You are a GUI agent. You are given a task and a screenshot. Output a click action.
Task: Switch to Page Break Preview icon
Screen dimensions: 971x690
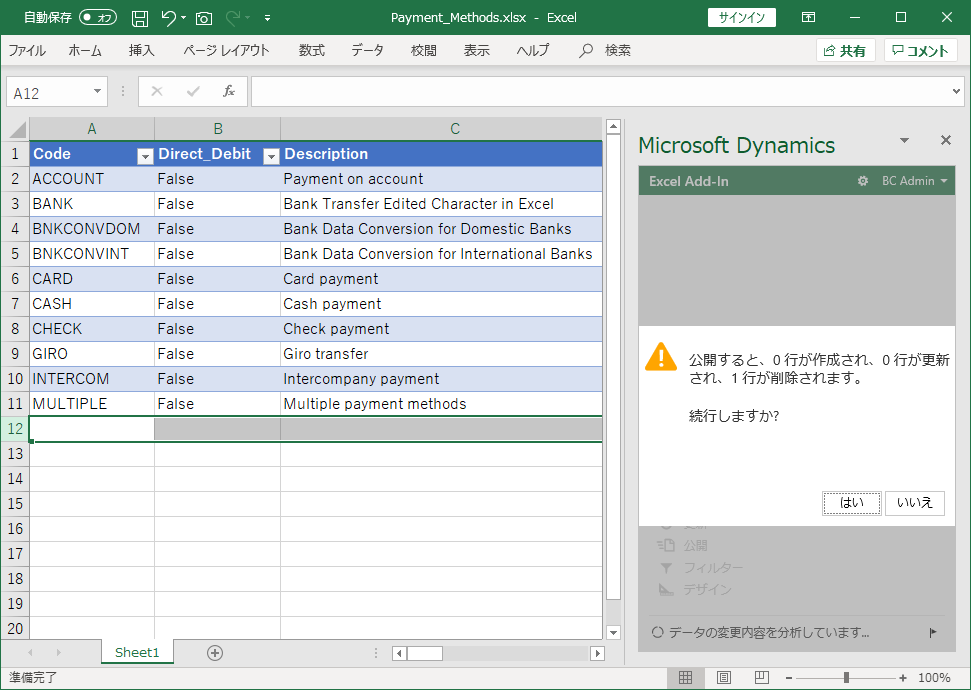point(762,678)
